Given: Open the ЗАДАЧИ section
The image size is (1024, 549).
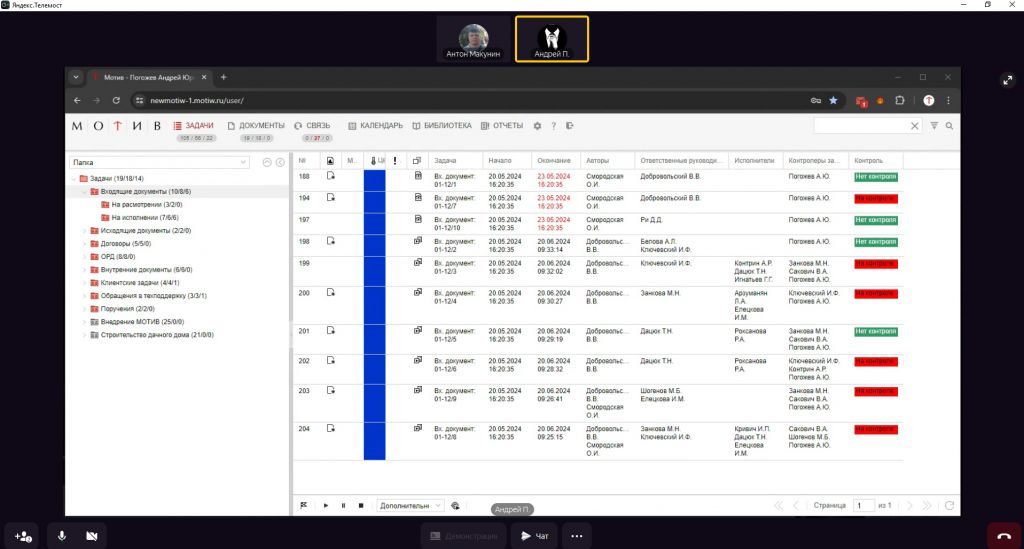Looking at the screenshot, I should (193, 126).
